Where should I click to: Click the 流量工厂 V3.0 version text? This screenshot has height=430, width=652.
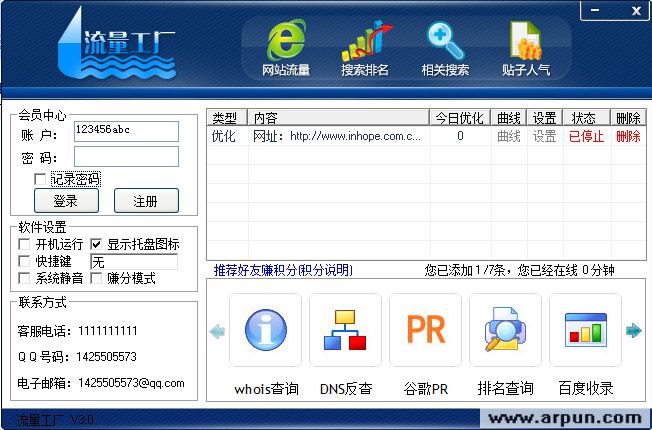(55, 420)
